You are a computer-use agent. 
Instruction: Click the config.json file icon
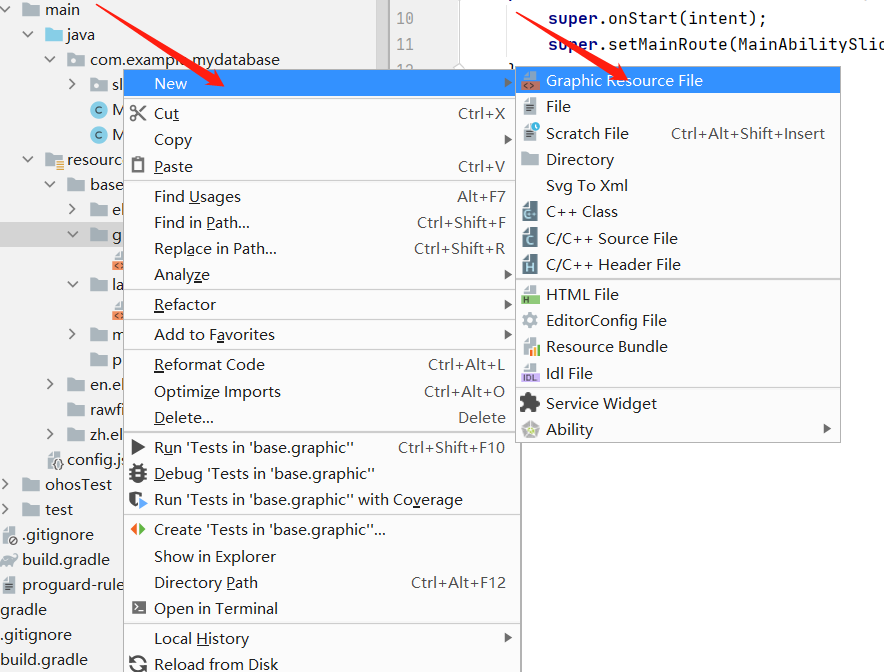point(55,461)
